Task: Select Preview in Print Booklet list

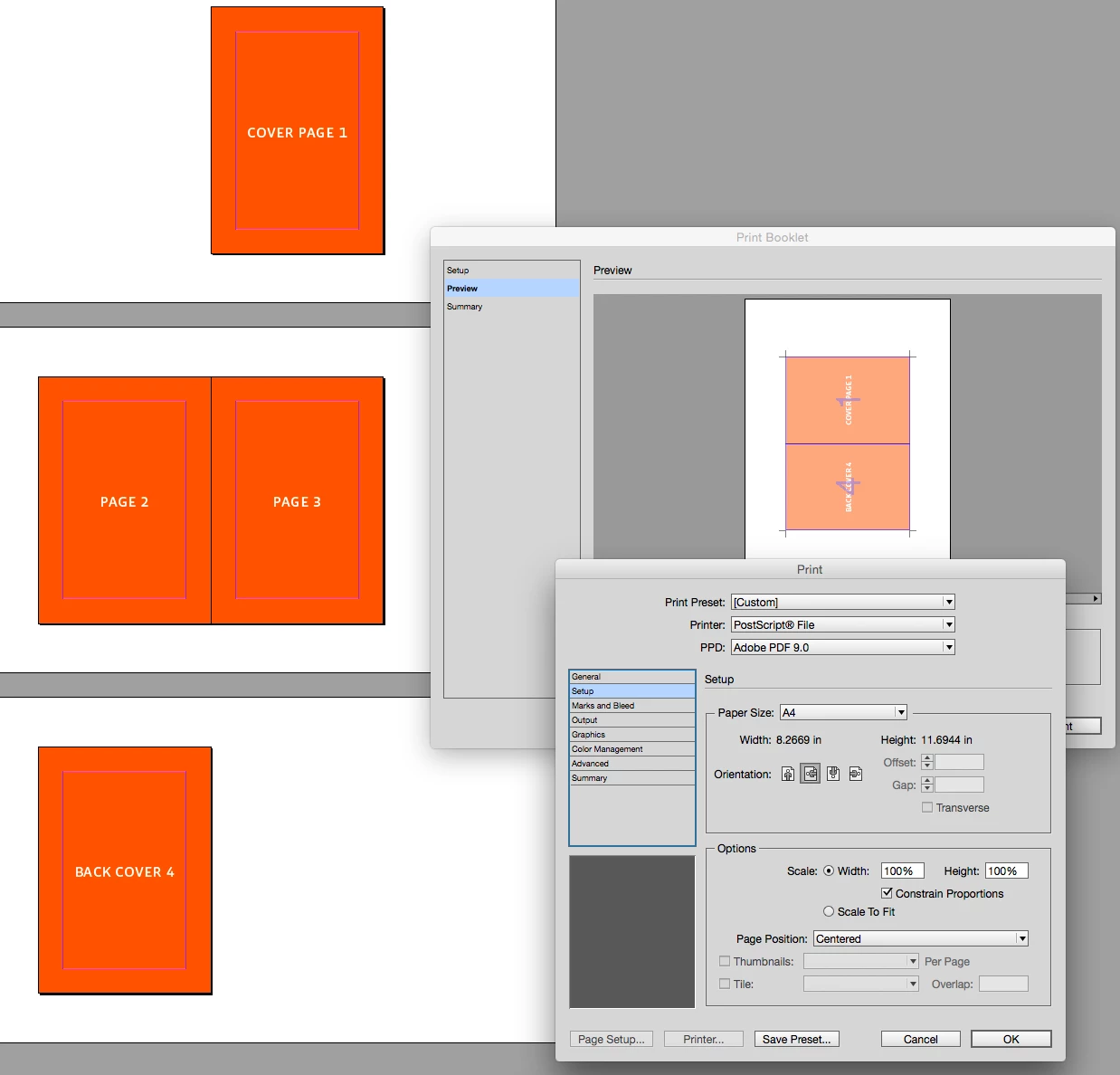Action: (x=512, y=289)
